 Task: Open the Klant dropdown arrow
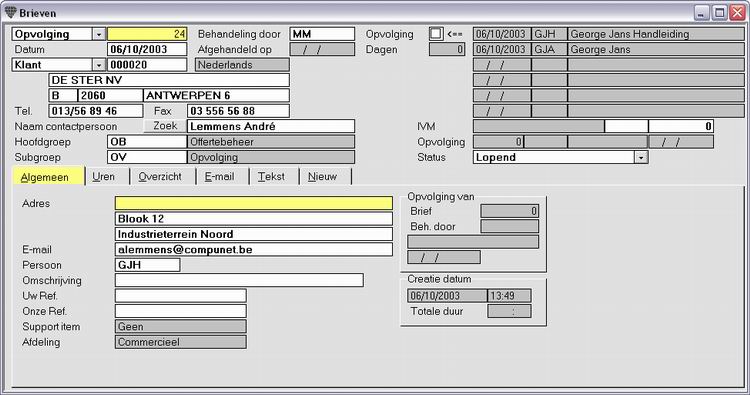click(99, 65)
